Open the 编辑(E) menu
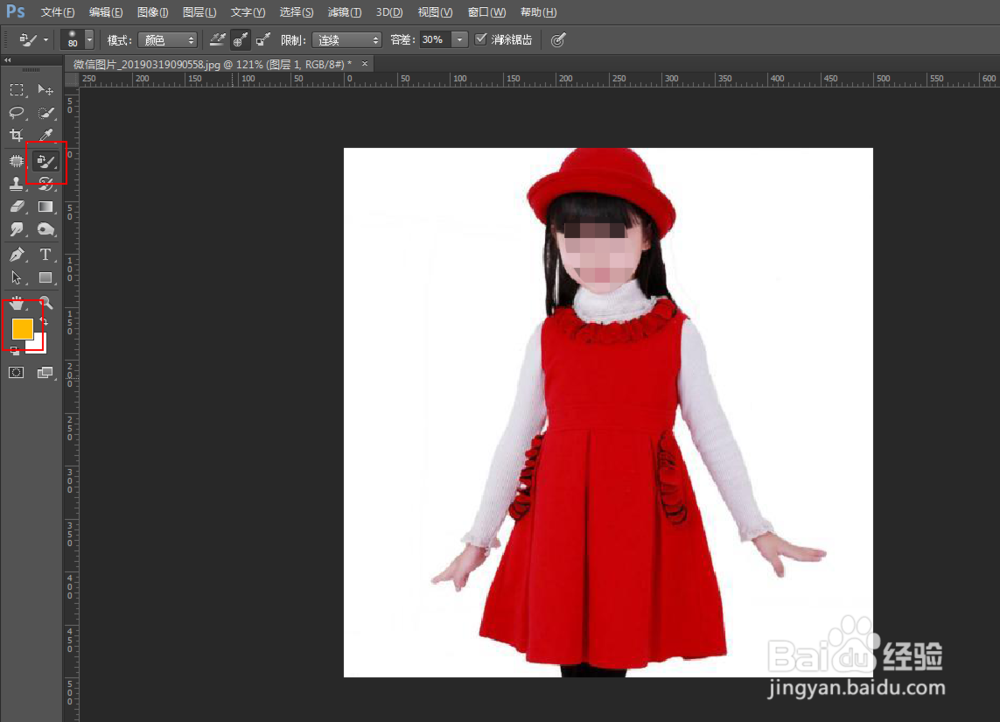Screen dimensions: 1000x722 click(106, 12)
